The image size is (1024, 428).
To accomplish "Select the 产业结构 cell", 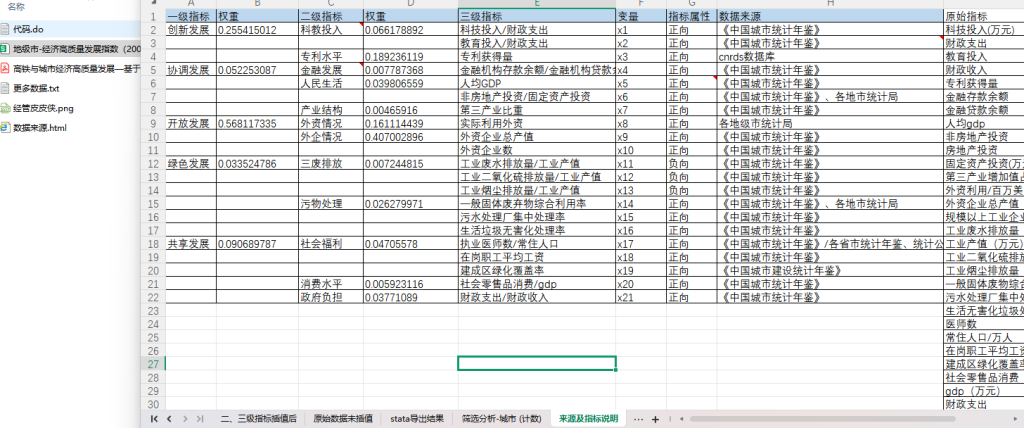I will click(x=330, y=110).
